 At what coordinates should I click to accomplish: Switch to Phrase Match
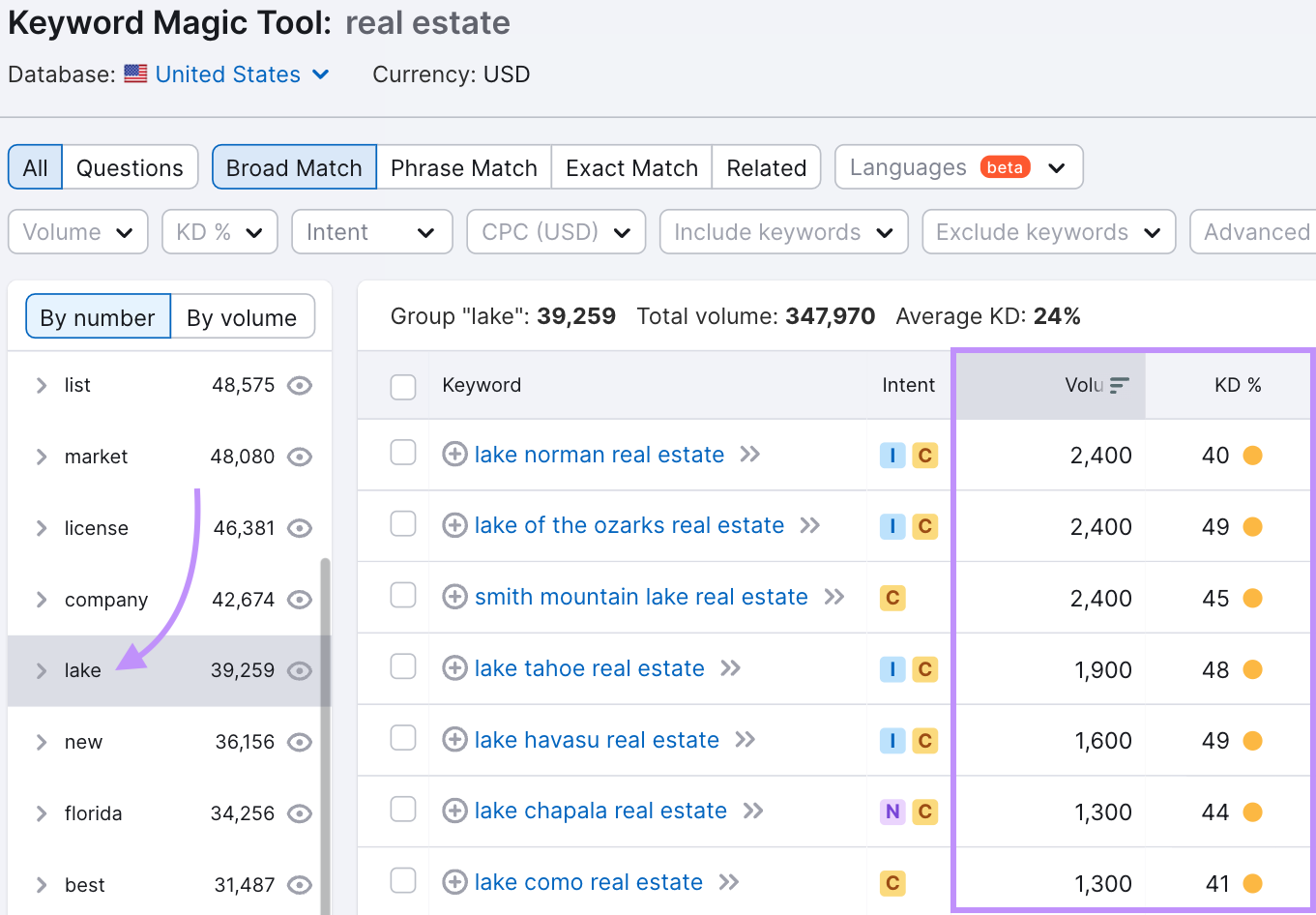tap(464, 167)
